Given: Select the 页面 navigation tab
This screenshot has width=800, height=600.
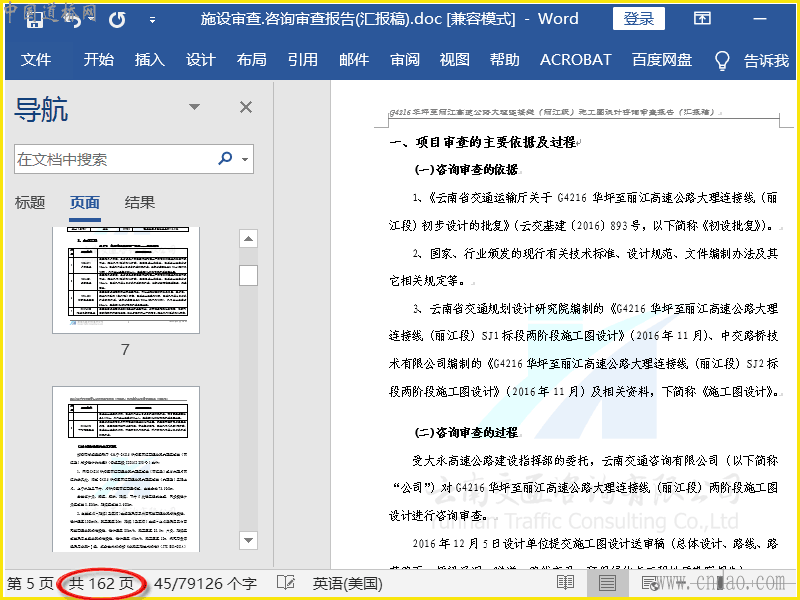Looking at the screenshot, I should tap(85, 203).
